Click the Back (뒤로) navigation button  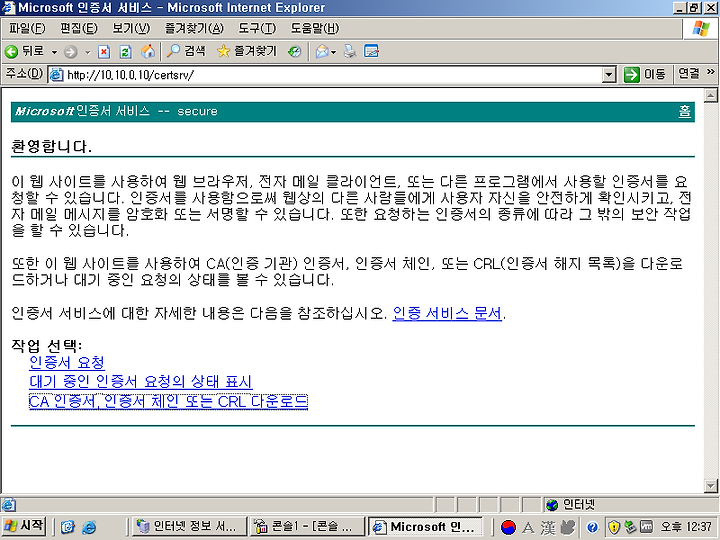24,51
